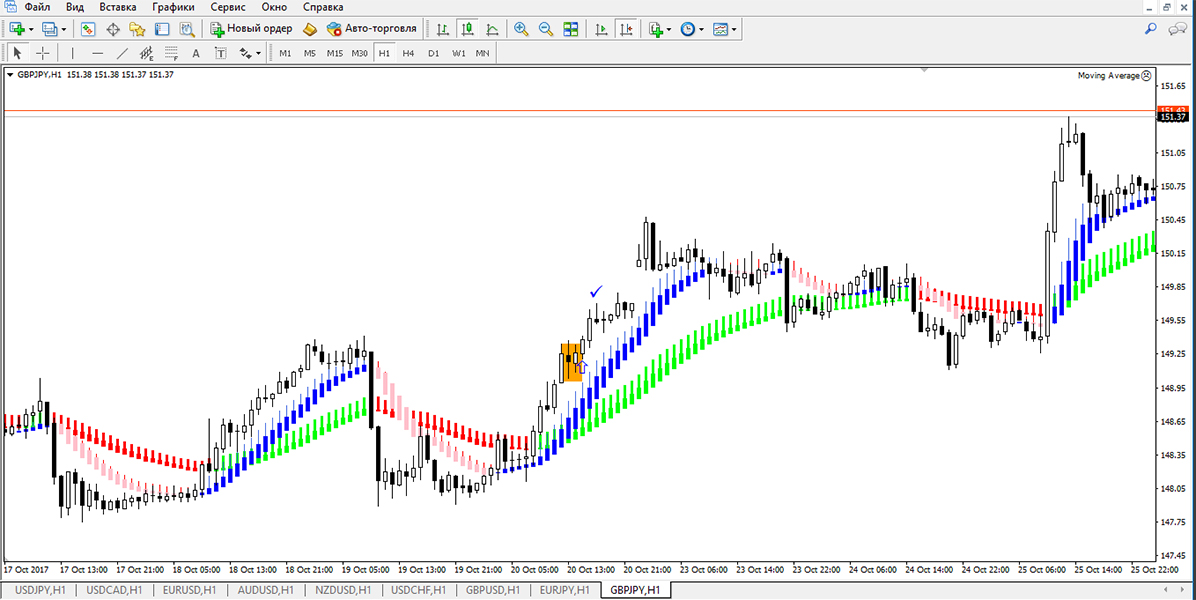The image size is (1196, 600).
Task: Insert text with the A tool
Action: coord(195,53)
